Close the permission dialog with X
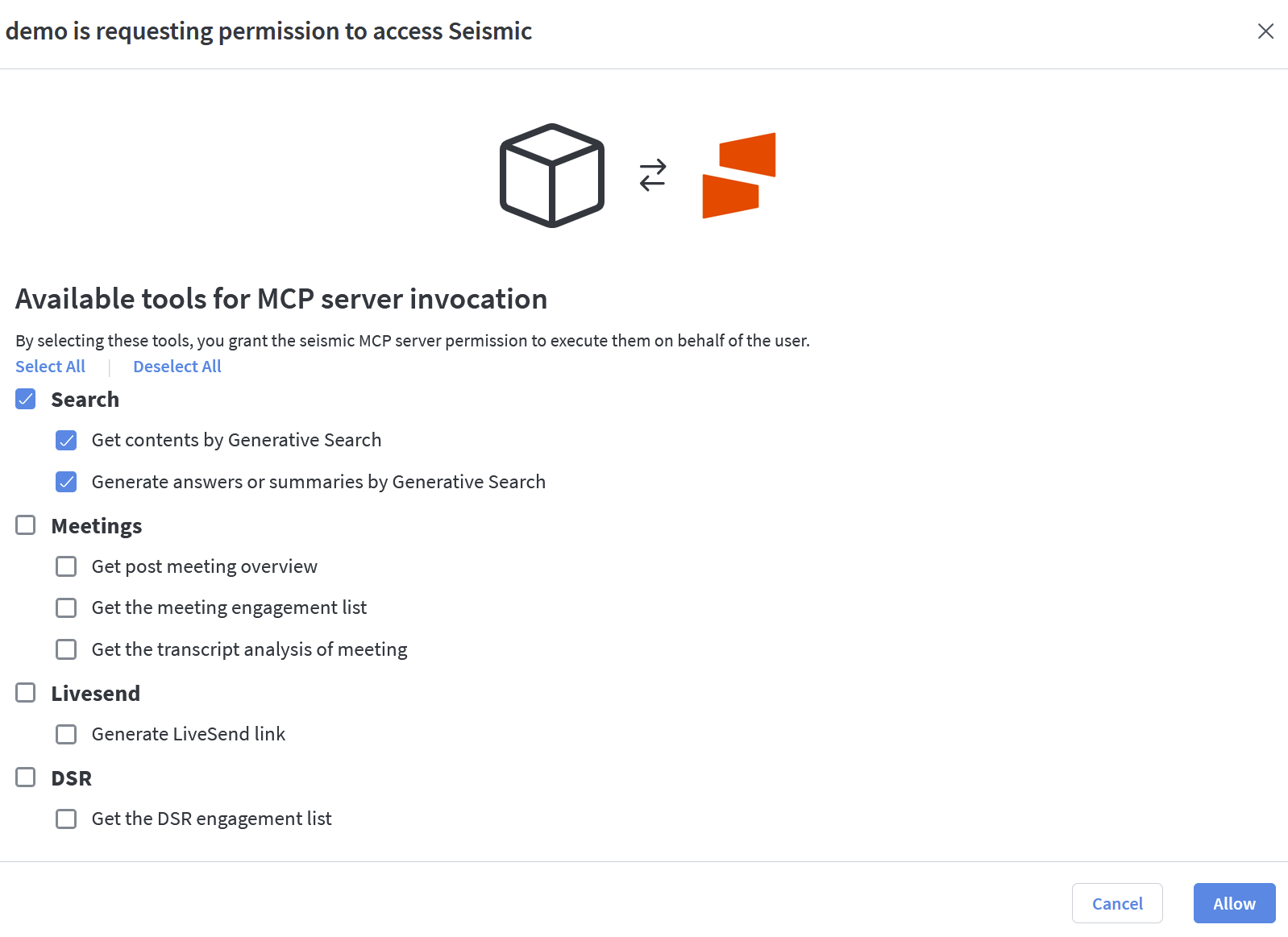The image size is (1288, 937). coord(1265,31)
